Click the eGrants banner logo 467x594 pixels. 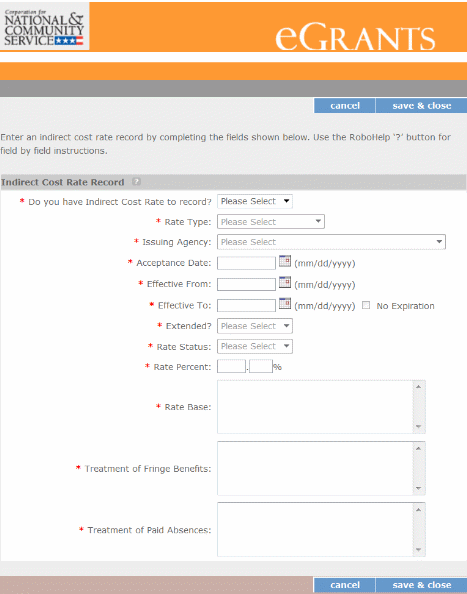[355, 37]
